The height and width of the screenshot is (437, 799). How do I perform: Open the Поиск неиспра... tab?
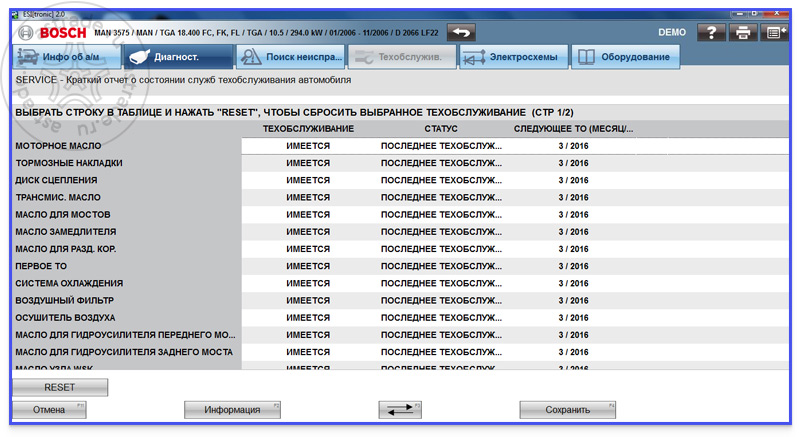coord(290,57)
